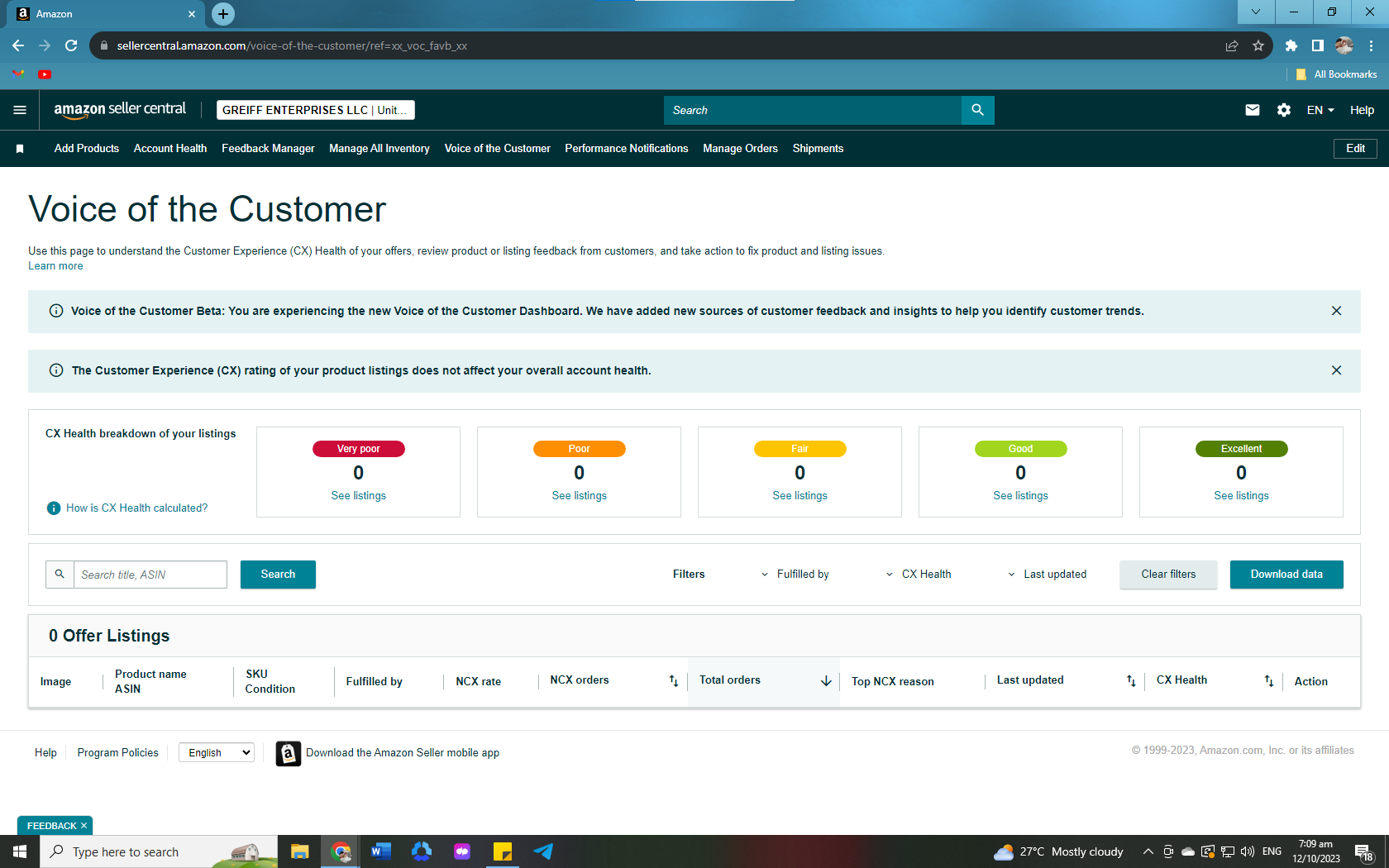Focus the Search title, ASIN field
The height and width of the screenshot is (868, 1389).
click(150, 575)
